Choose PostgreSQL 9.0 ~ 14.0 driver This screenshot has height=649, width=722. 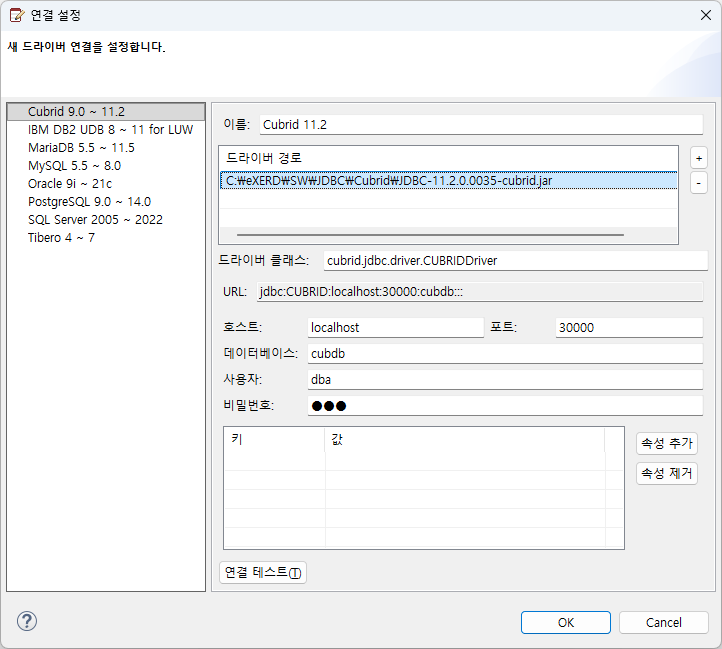coord(89,202)
